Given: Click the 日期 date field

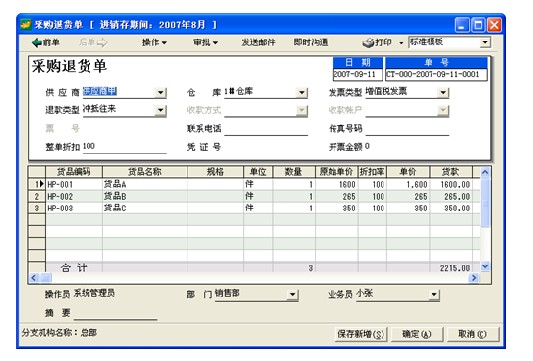Looking at the screenshot, I should 358,74.
